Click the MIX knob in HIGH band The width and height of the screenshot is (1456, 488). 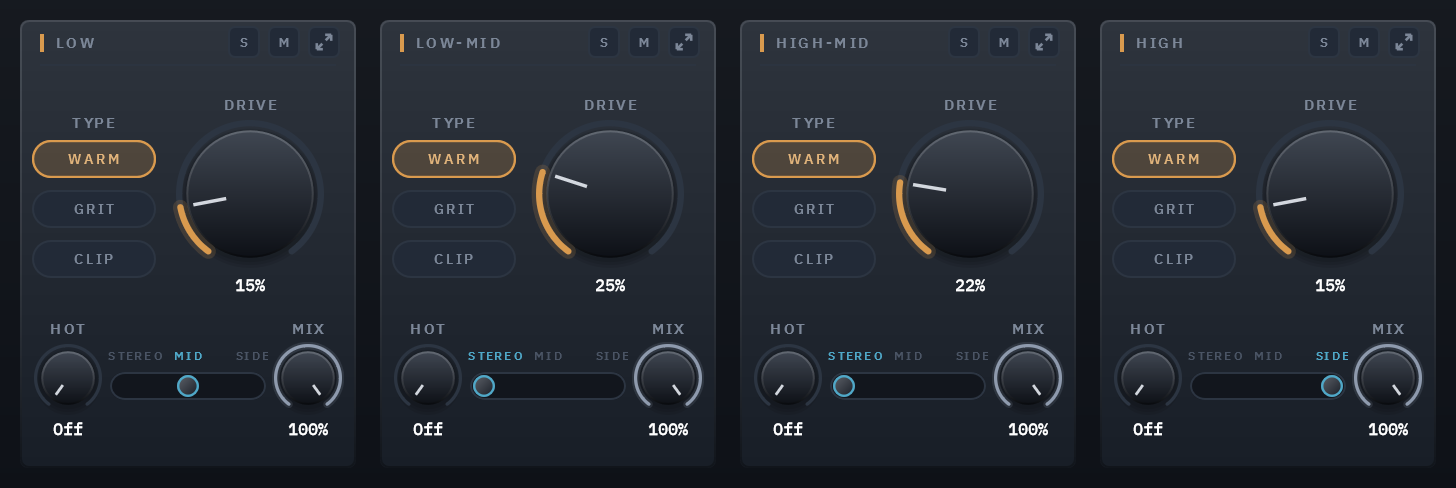pos(1388,378)
